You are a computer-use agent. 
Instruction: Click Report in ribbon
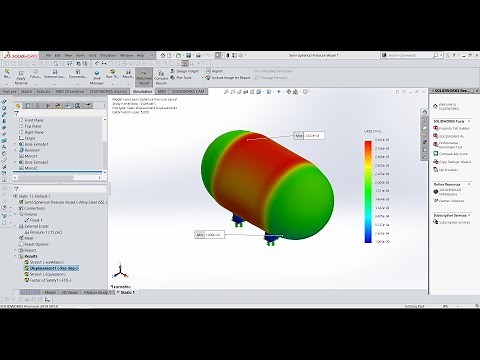click(214, 71)
